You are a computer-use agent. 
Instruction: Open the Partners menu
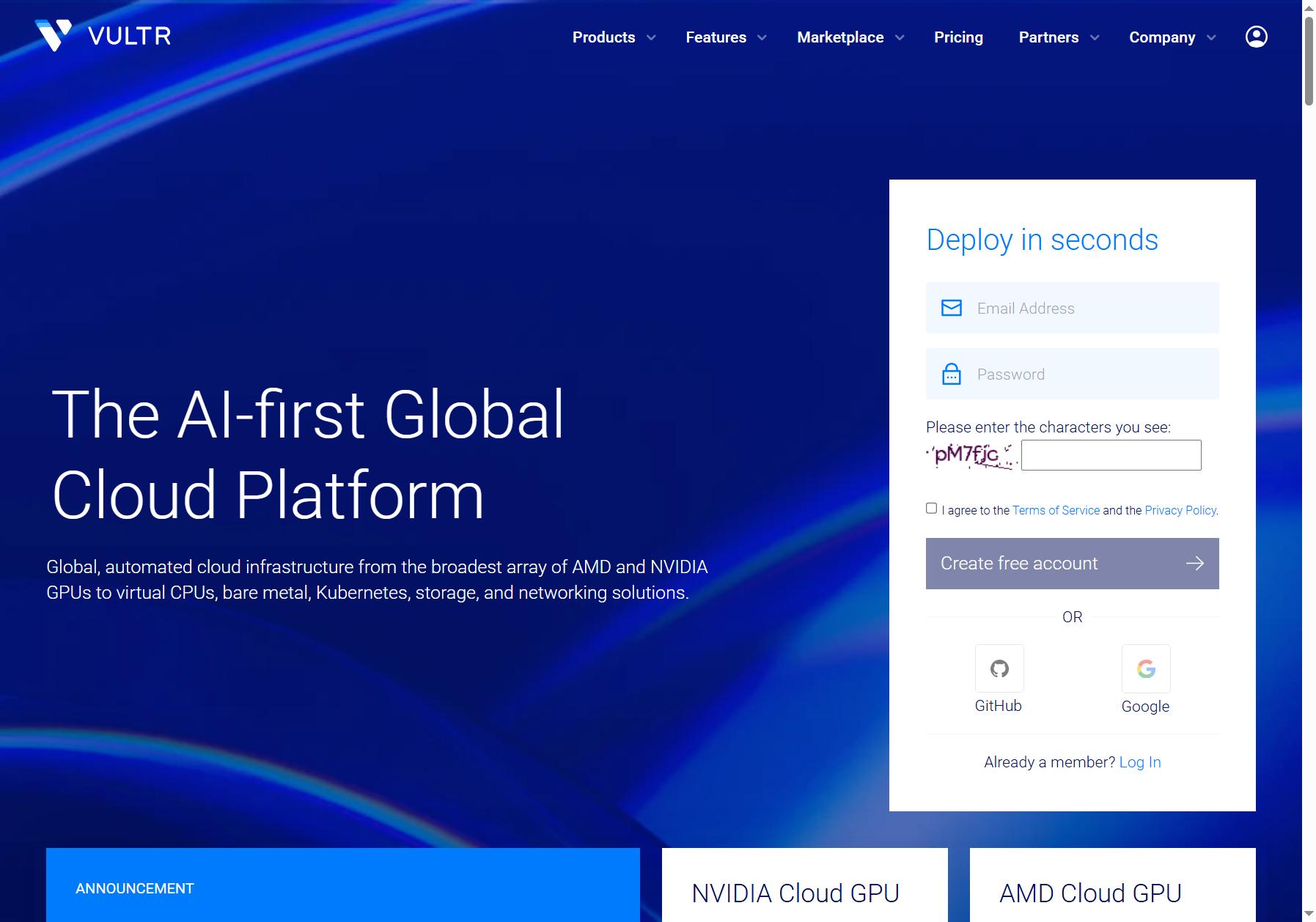click(1048, 37)
